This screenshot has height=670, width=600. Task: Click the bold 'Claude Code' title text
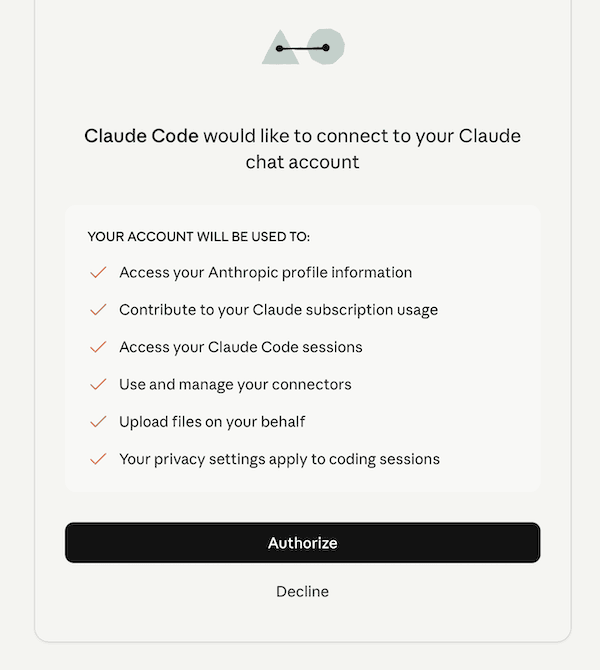point(141,136)
